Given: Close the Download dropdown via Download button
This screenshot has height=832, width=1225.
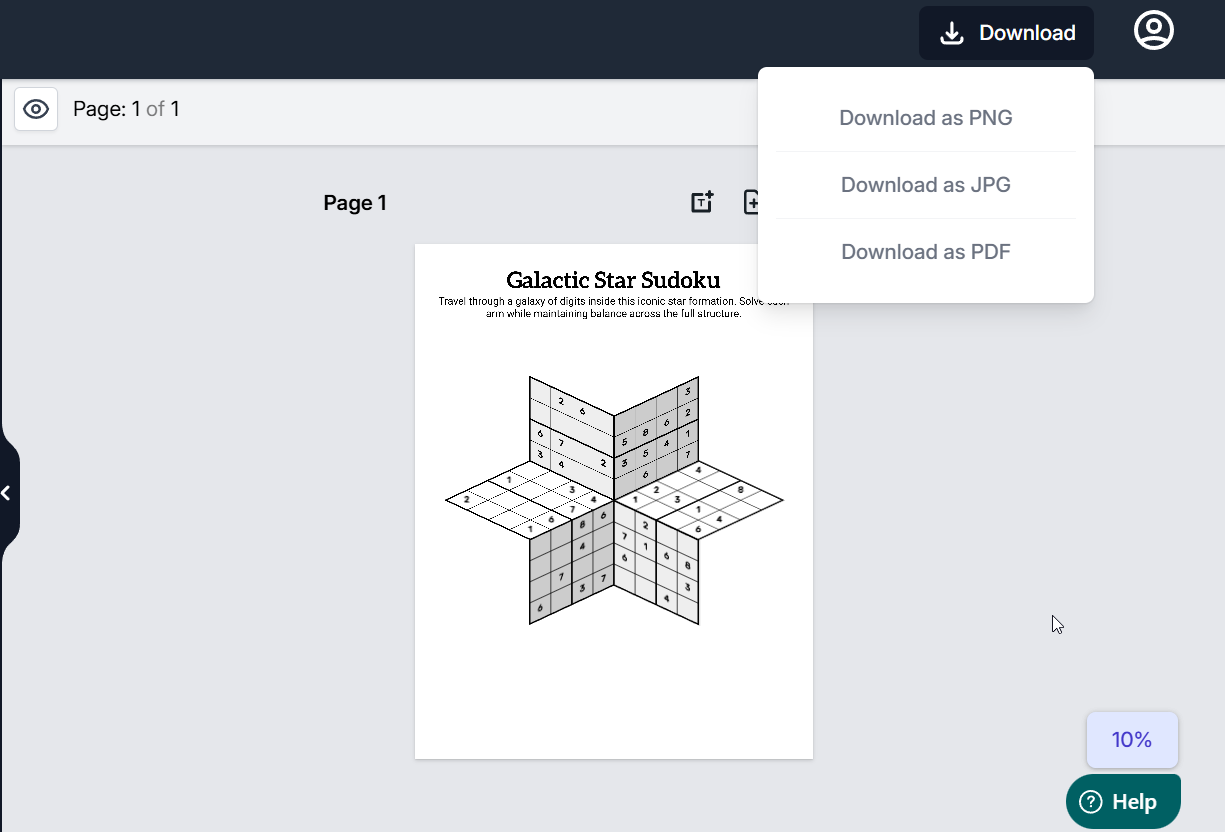Looking at the screenshot, I should coord(1006,33).
